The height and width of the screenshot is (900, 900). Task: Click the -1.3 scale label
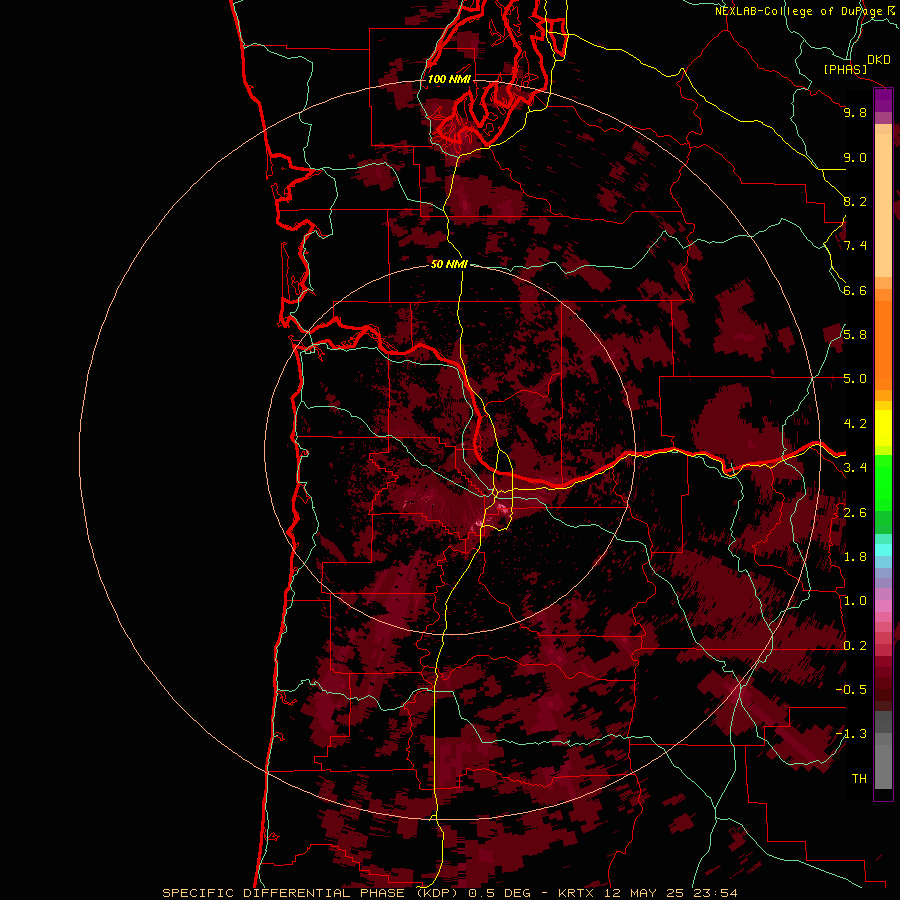851,734
